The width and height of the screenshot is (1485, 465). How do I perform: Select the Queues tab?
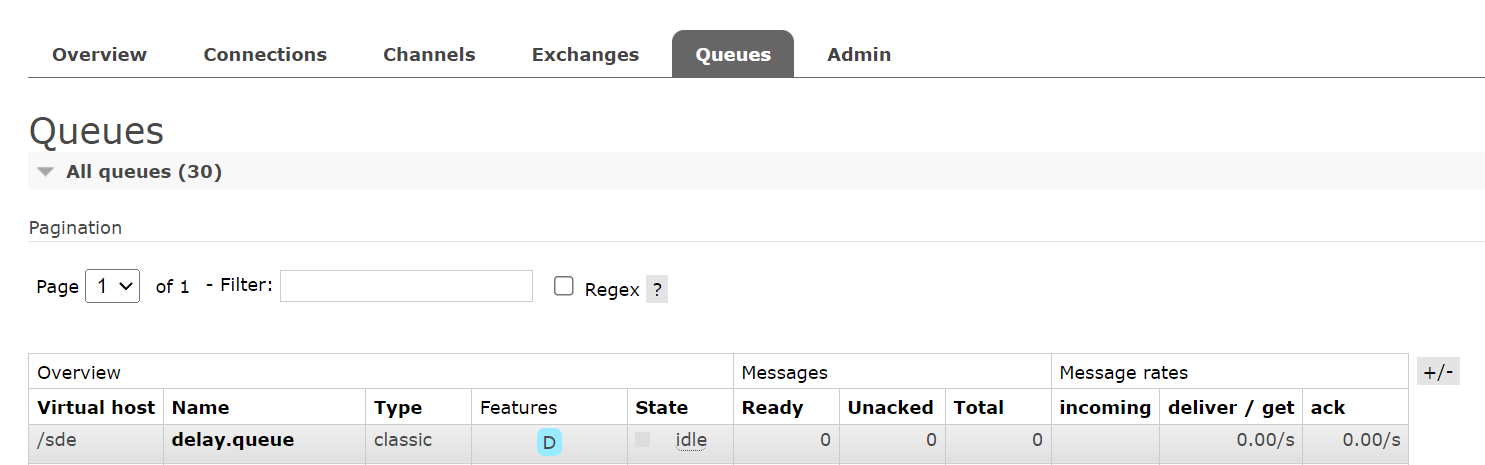[x=733, y=54]
